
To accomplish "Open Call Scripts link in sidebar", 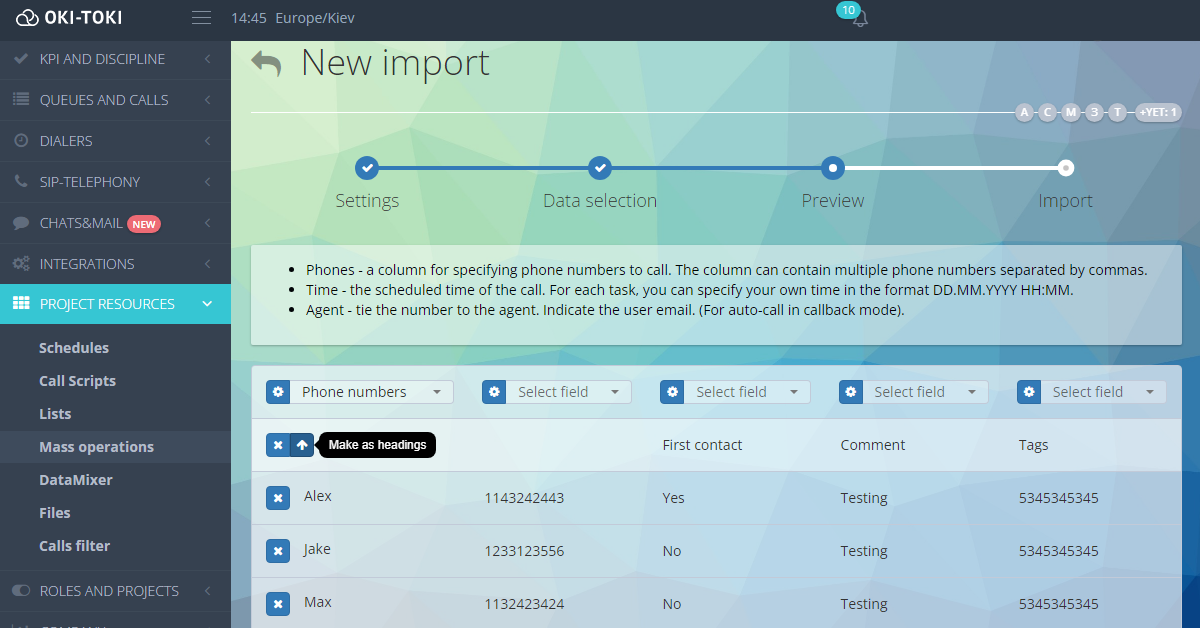I will [x=77, y=381].
